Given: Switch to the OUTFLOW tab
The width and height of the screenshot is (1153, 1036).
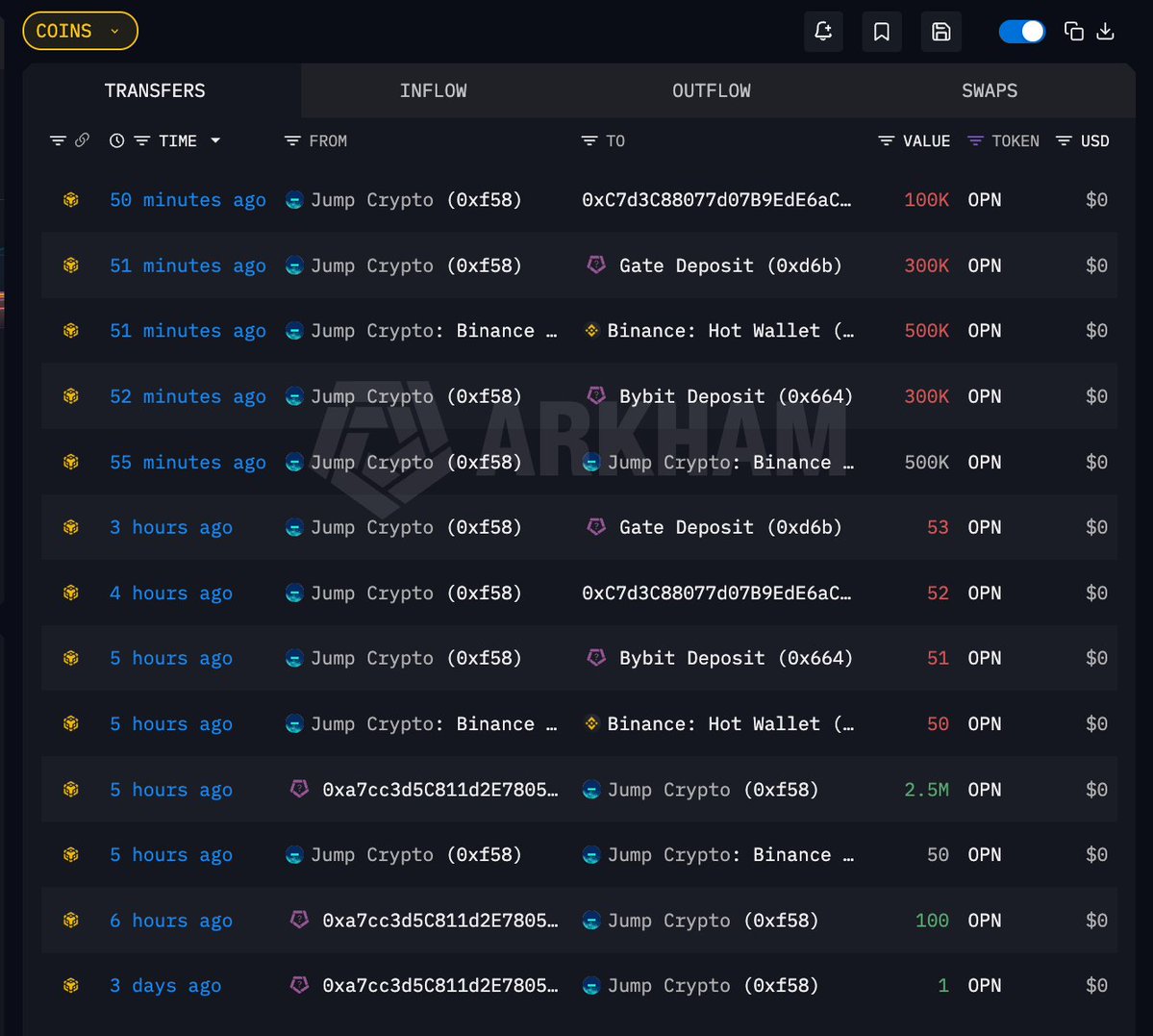Looking at the screenshot, I should coord(711,90).
